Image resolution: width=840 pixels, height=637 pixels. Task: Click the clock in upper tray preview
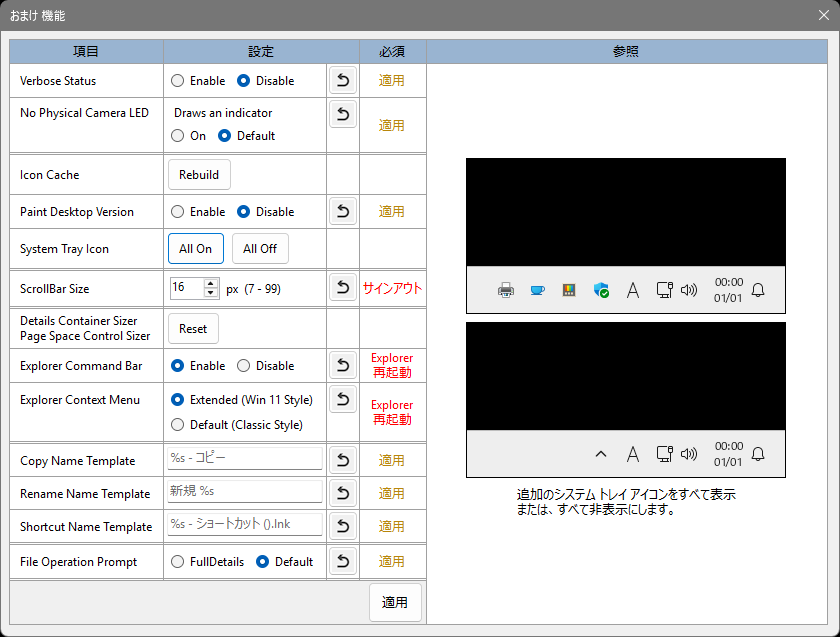coord(729,290)
